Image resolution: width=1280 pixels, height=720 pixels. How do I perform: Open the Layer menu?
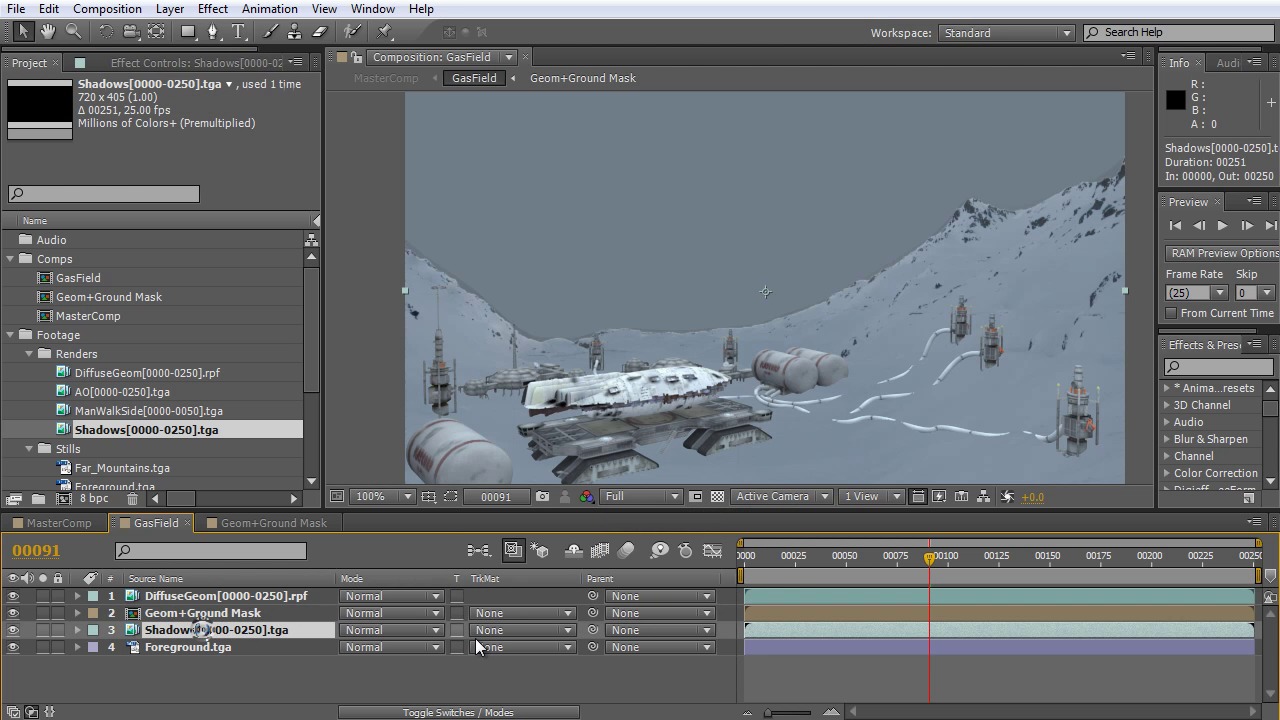169,9
